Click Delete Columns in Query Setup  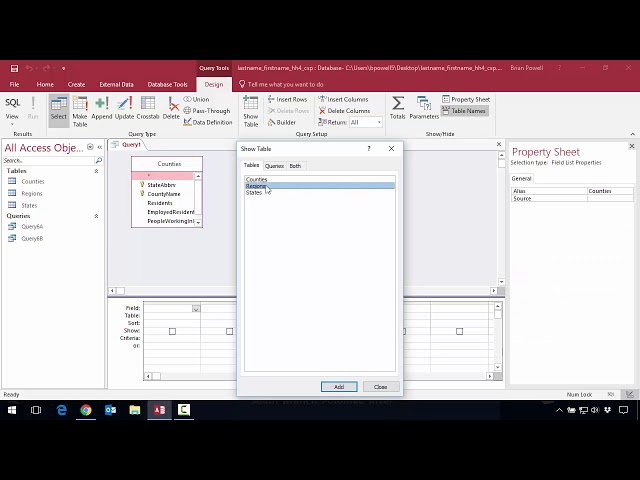pos(344,111)
